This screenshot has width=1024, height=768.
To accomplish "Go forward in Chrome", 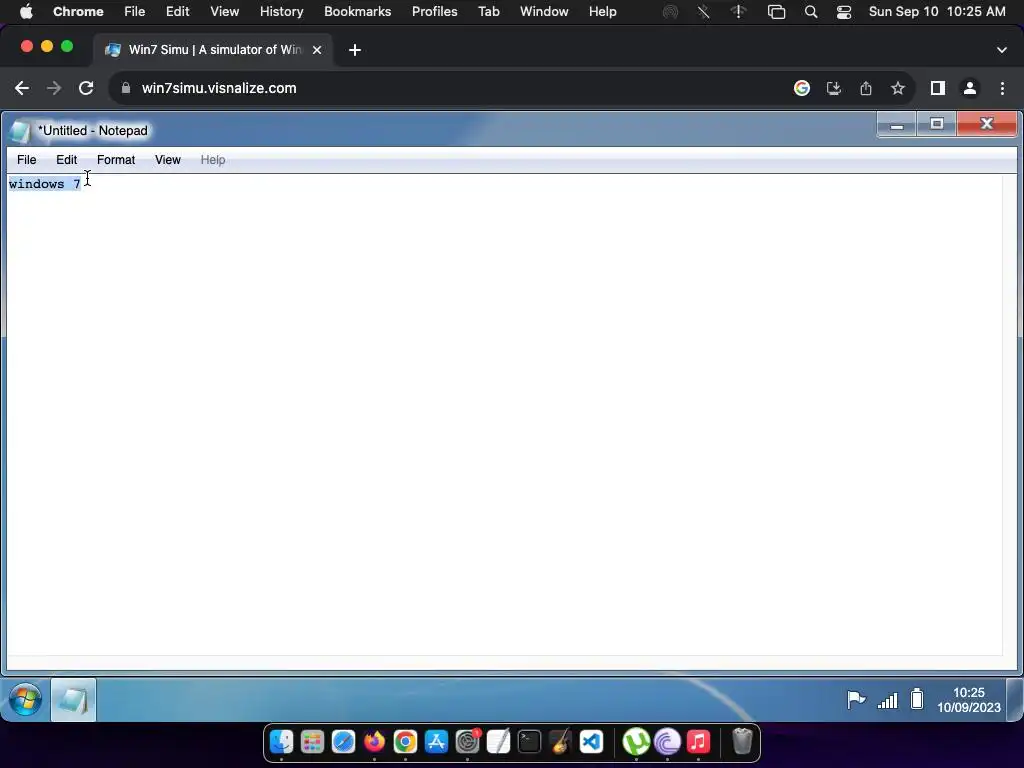I will 54,88.
